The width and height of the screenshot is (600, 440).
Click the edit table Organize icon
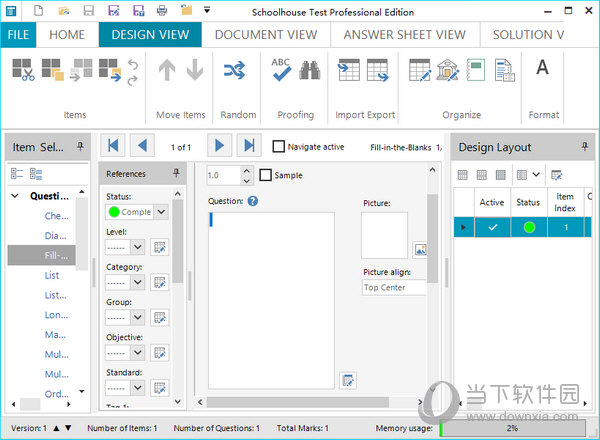[x=420, y=70]
